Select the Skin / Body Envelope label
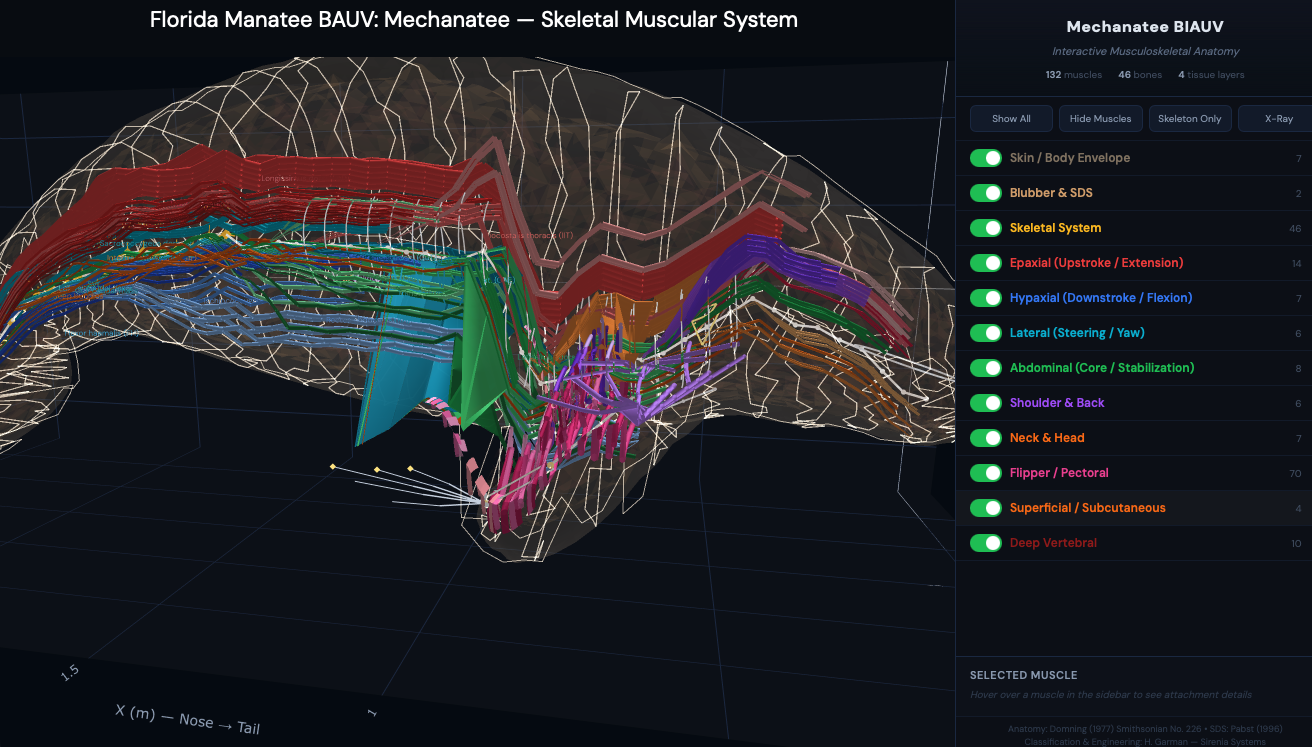Screen dimensions: 1312x747 [x=1070, y=158]
